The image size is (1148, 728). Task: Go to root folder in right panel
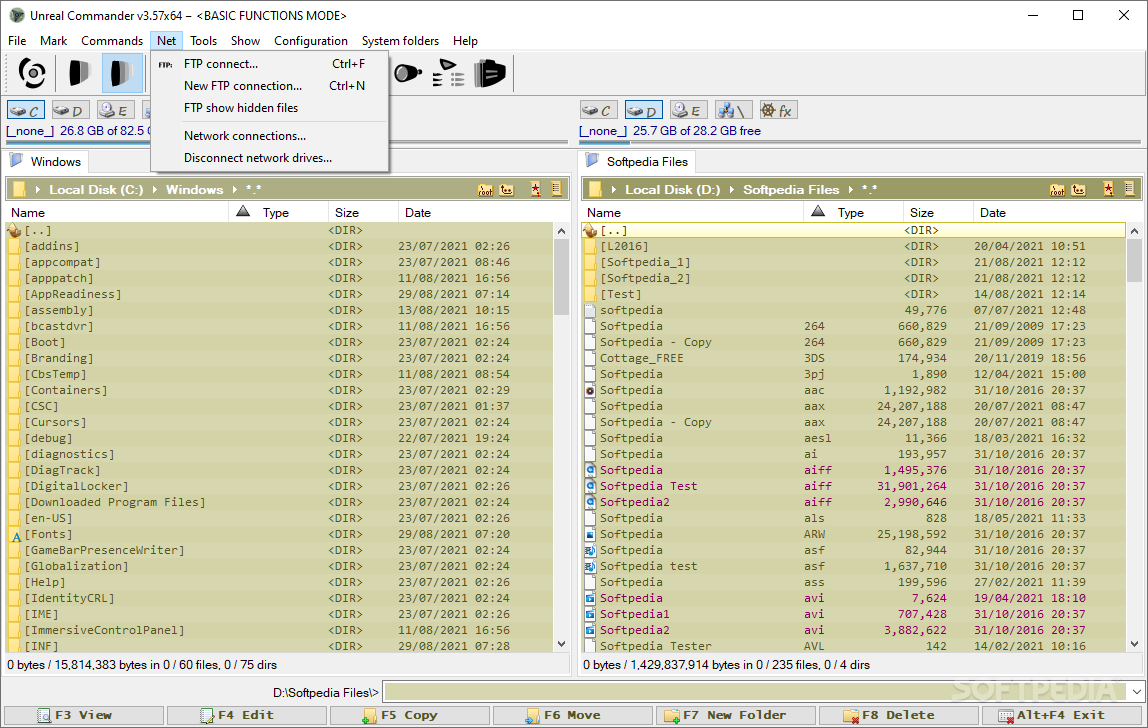(x=1057, y=190)
